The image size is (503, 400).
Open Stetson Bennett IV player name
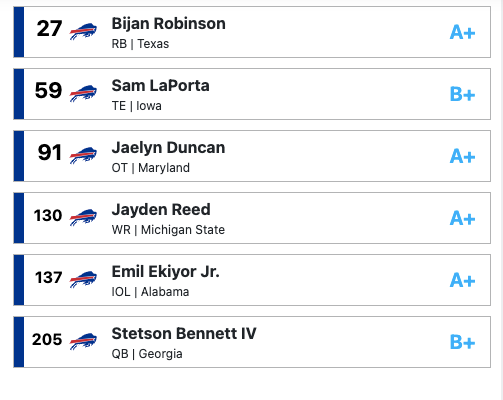click(184, 334)
